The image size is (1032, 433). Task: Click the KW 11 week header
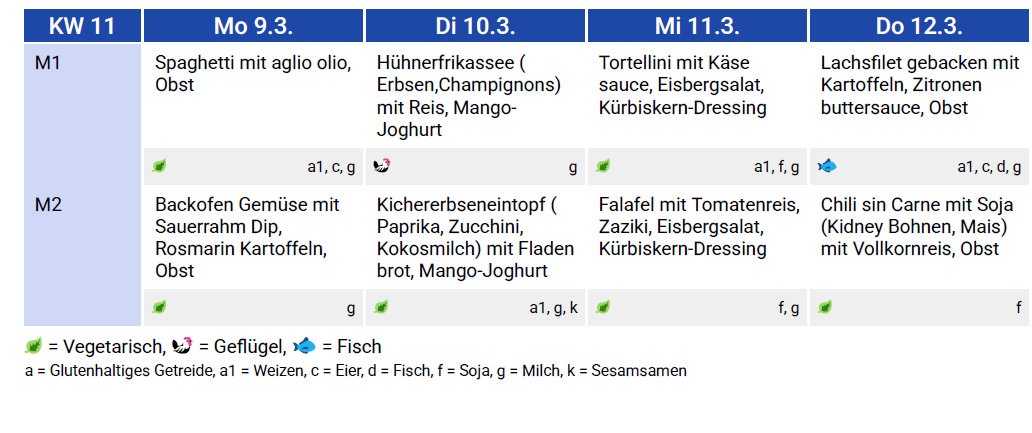[82, 26]
